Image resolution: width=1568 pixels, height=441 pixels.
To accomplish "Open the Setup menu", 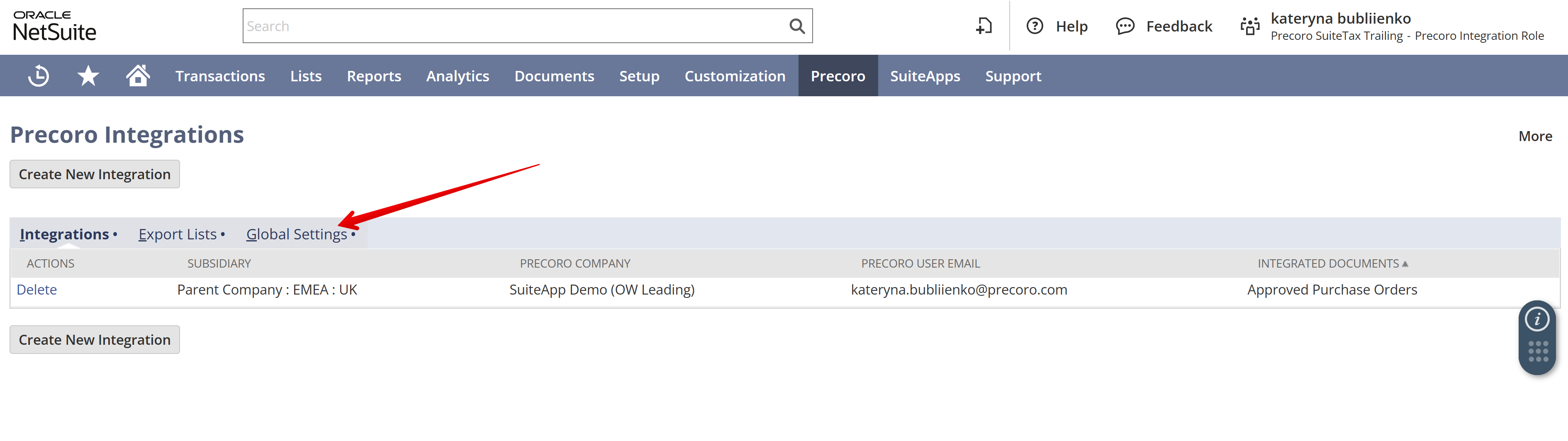I will pyautogui.click(x=639, y=76).
